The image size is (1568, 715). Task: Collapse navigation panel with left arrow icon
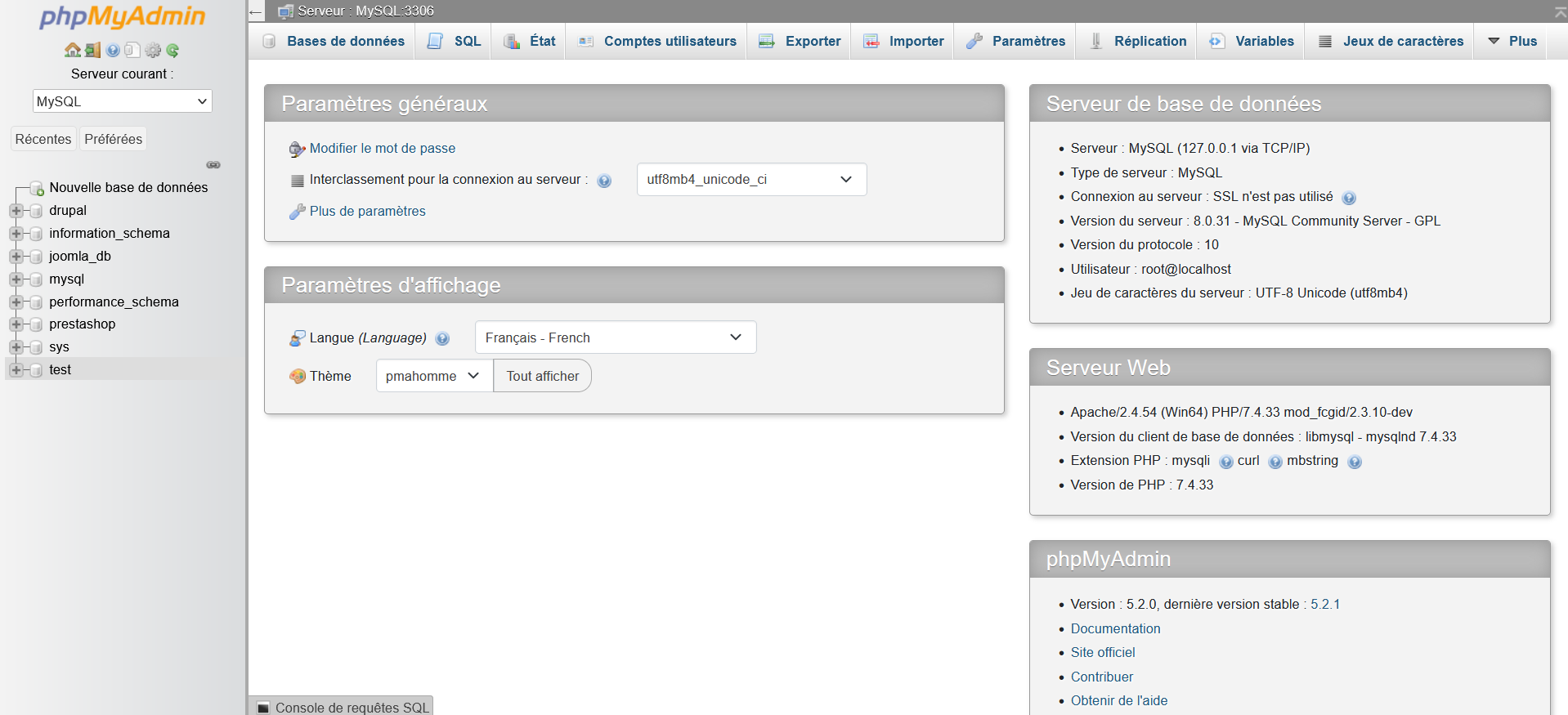point(256,11)
